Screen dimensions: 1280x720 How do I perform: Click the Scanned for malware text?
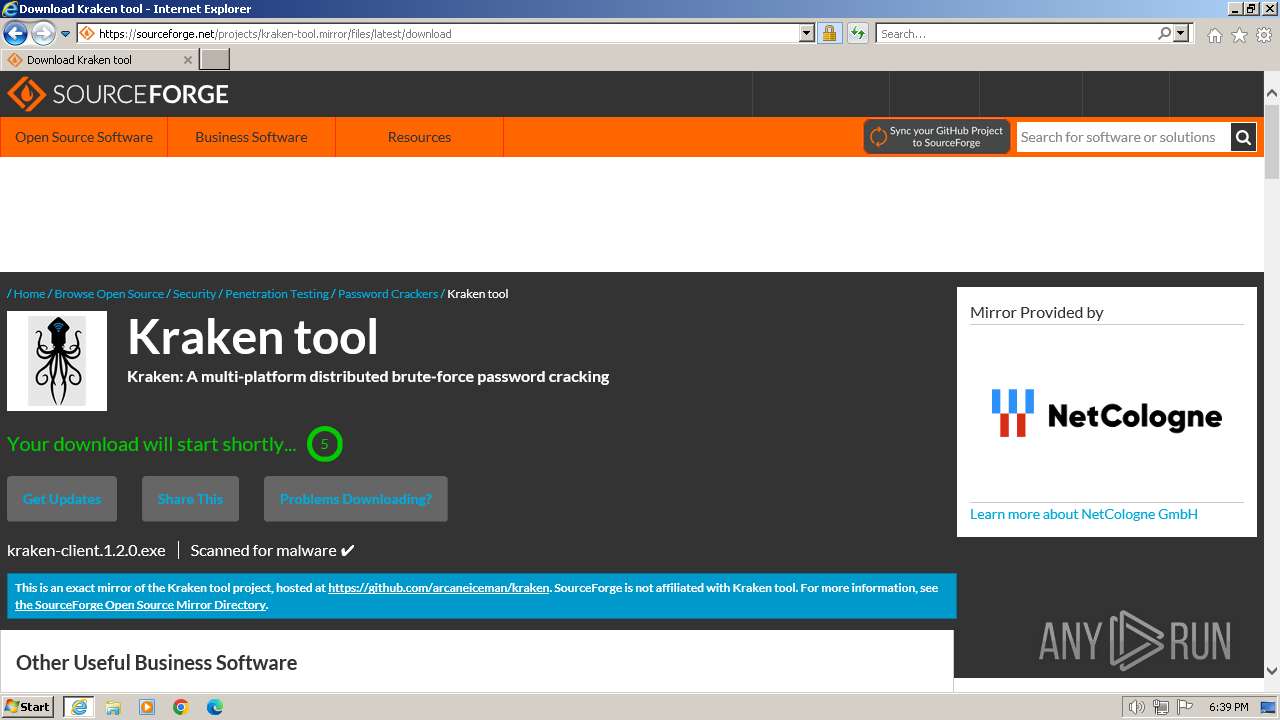click(272, 550)
